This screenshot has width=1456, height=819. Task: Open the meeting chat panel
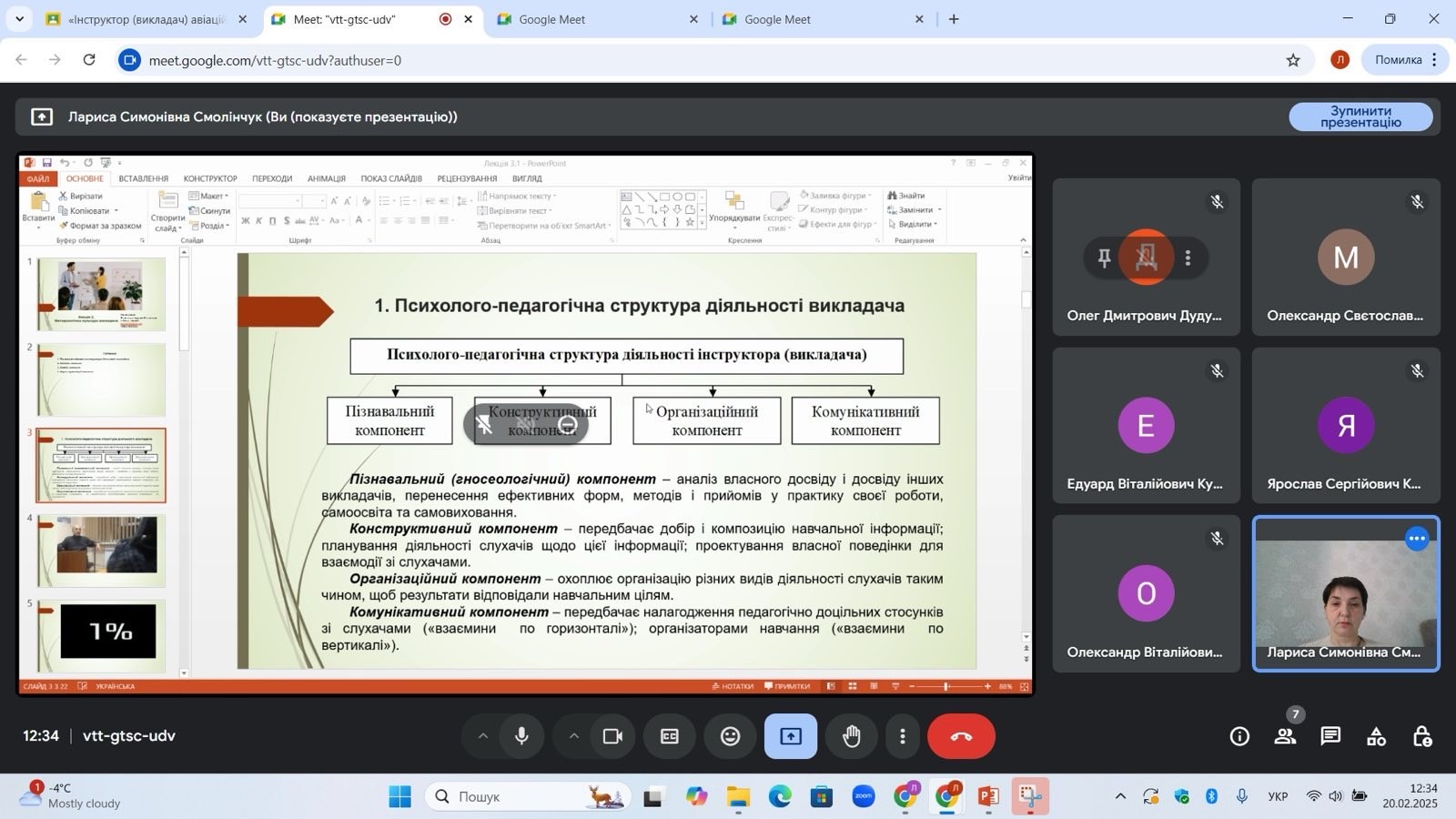[x=1330, y=736]
